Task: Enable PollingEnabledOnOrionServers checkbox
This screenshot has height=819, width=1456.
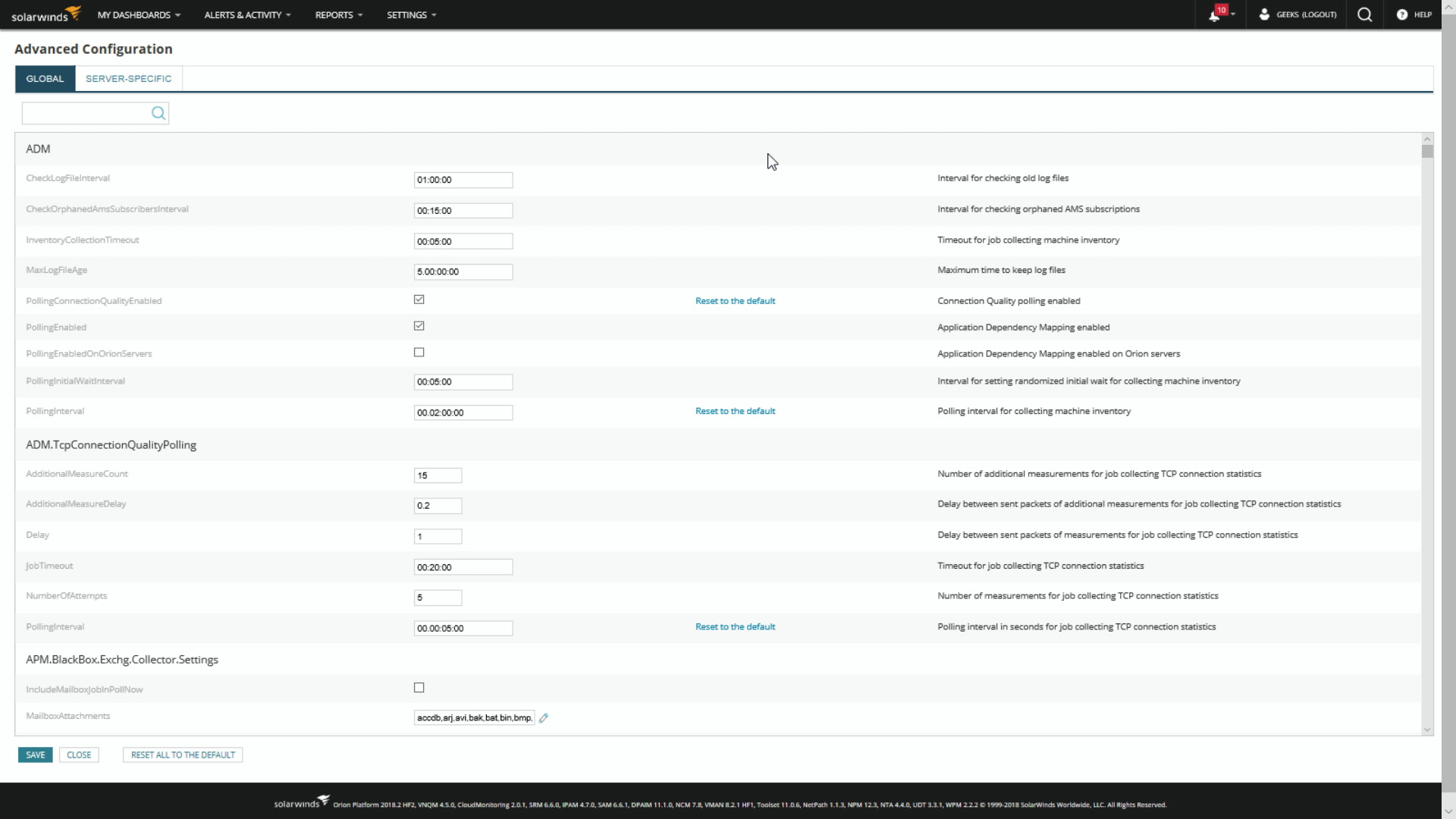Action: pos(419,353)
